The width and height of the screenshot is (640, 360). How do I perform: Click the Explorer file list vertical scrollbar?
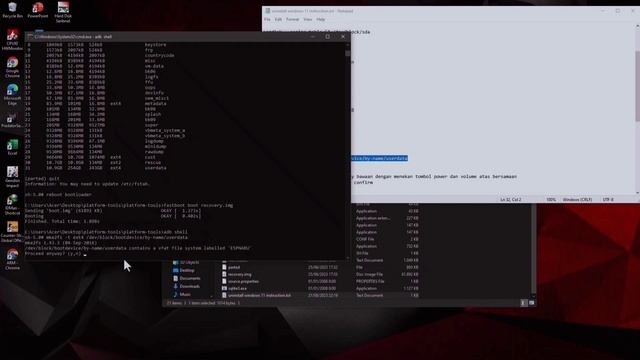[x=533, y=249]
